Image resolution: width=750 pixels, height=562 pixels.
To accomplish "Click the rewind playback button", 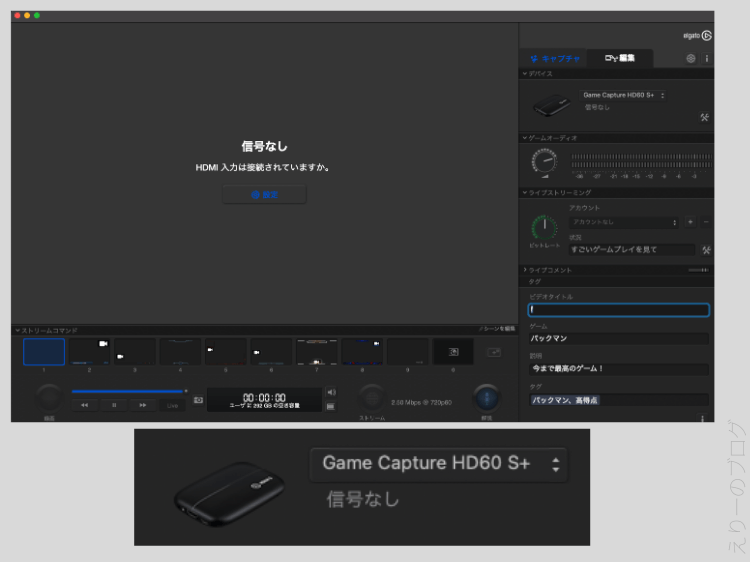I will click(85, 405).
